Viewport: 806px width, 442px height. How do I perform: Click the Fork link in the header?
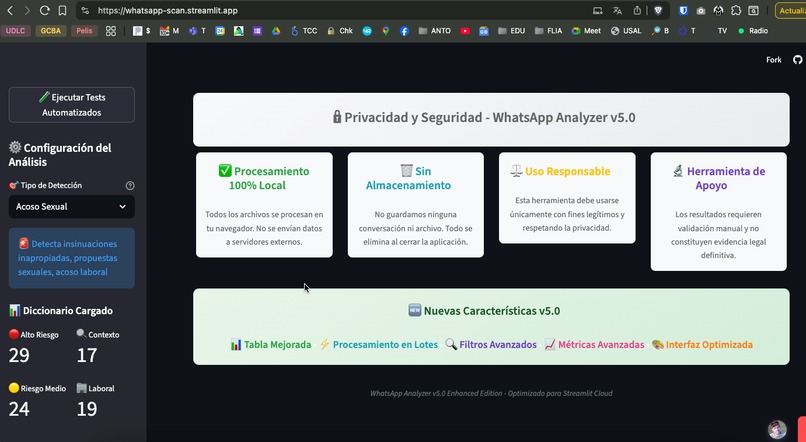point(774,60)
